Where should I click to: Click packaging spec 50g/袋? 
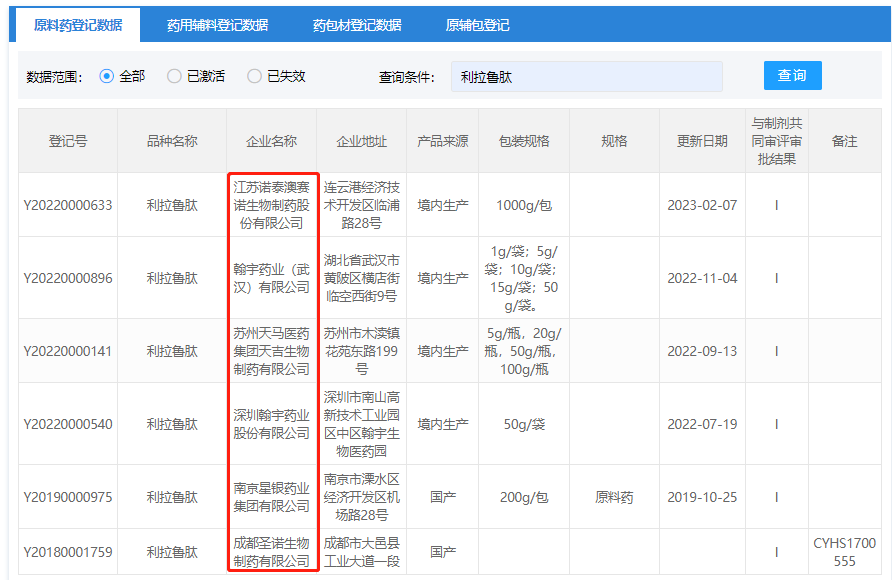524,424
